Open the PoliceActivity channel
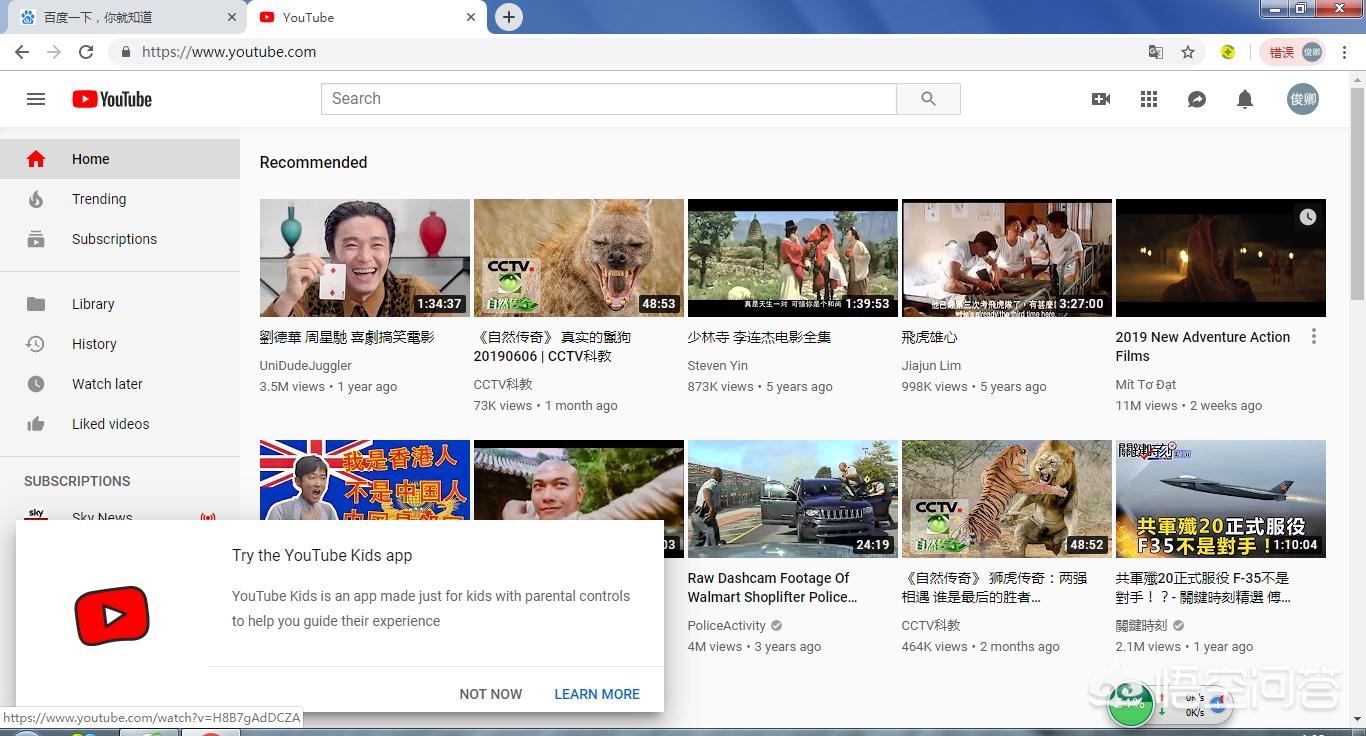Image resolution: width=1366 pixels, height=736 pixels. tap(727, 626)
